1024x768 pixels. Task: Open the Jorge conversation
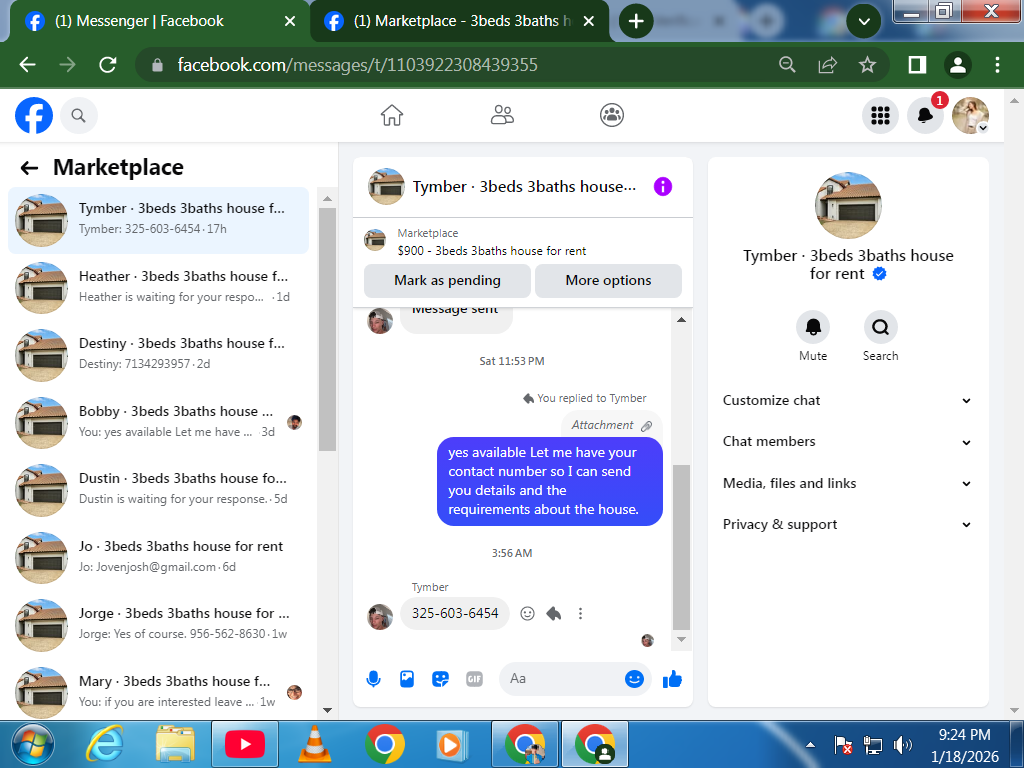158,624
